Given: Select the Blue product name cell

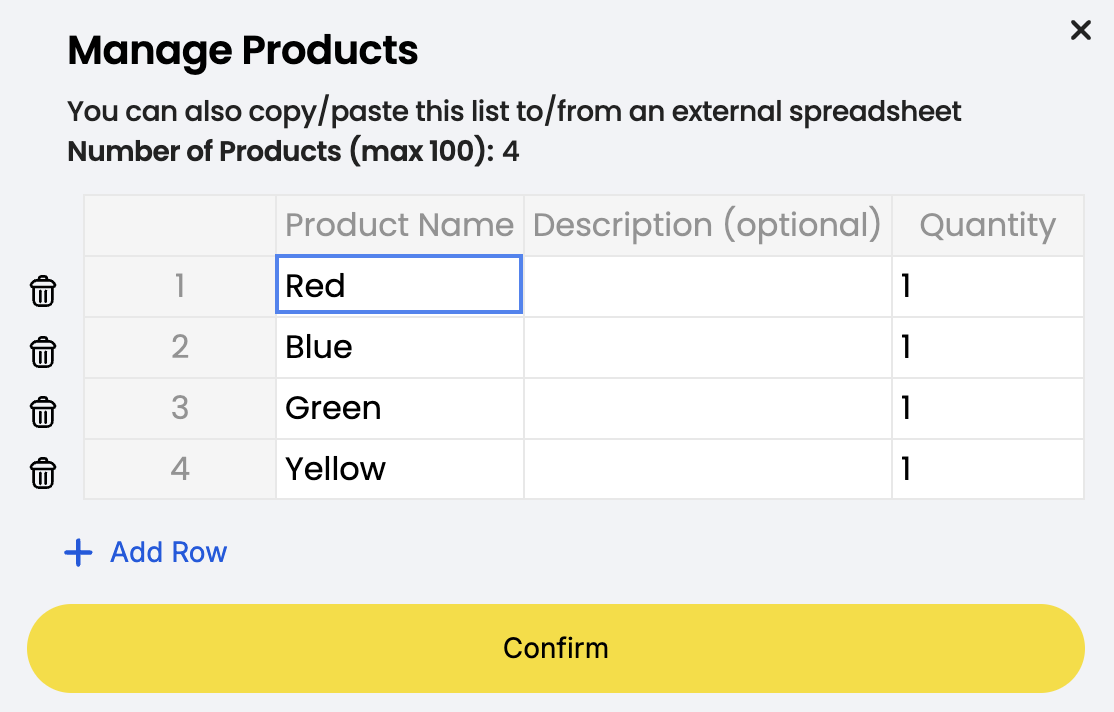Looking at the screenshot, I should (398, 347).
